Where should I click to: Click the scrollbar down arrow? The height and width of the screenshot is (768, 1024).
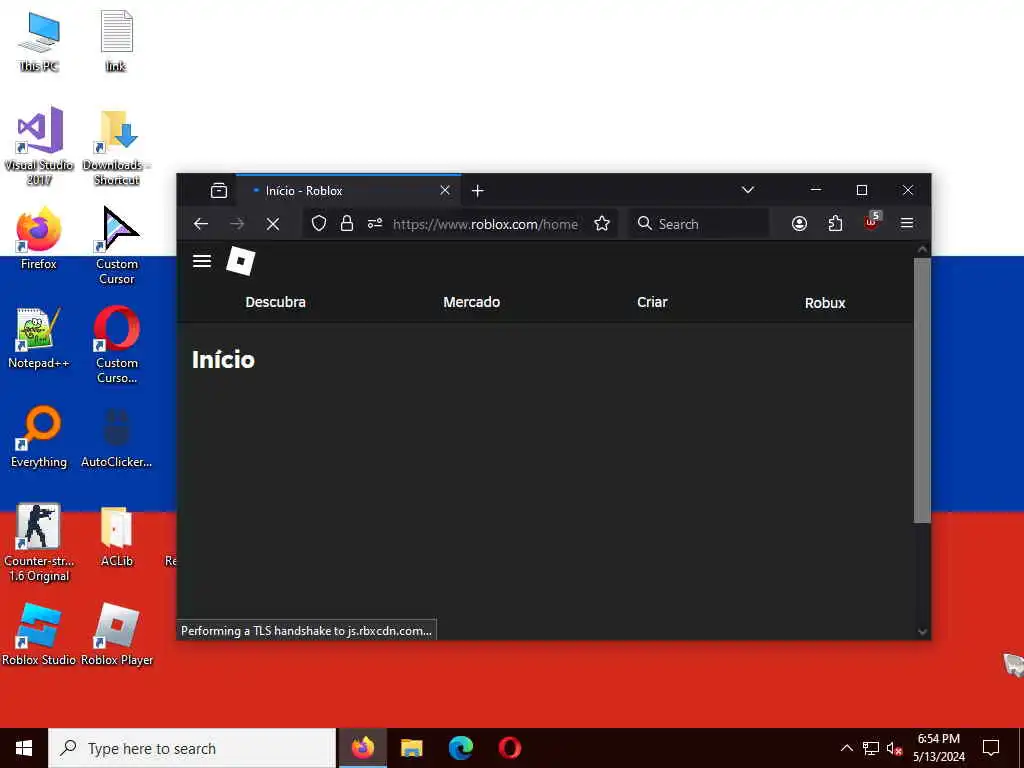[922, 632]
